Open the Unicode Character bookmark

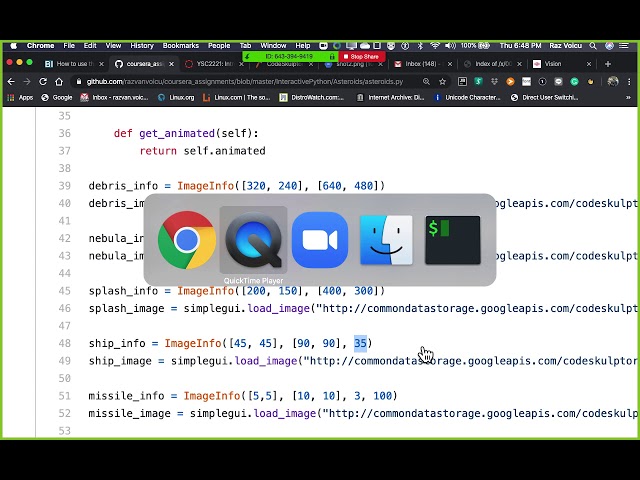click(x=467, y=98)
